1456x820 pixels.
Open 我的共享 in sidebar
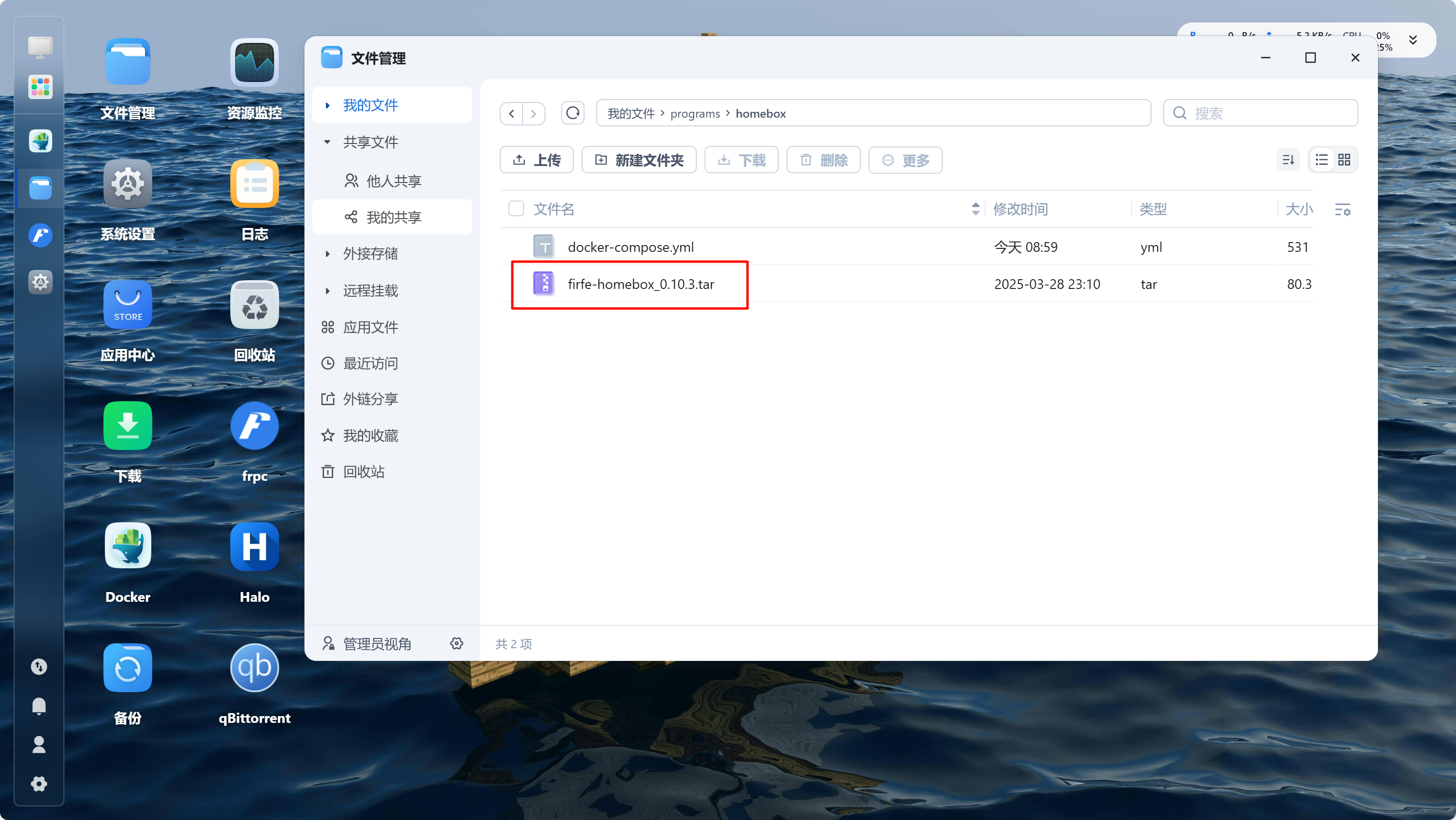[392, 217]
